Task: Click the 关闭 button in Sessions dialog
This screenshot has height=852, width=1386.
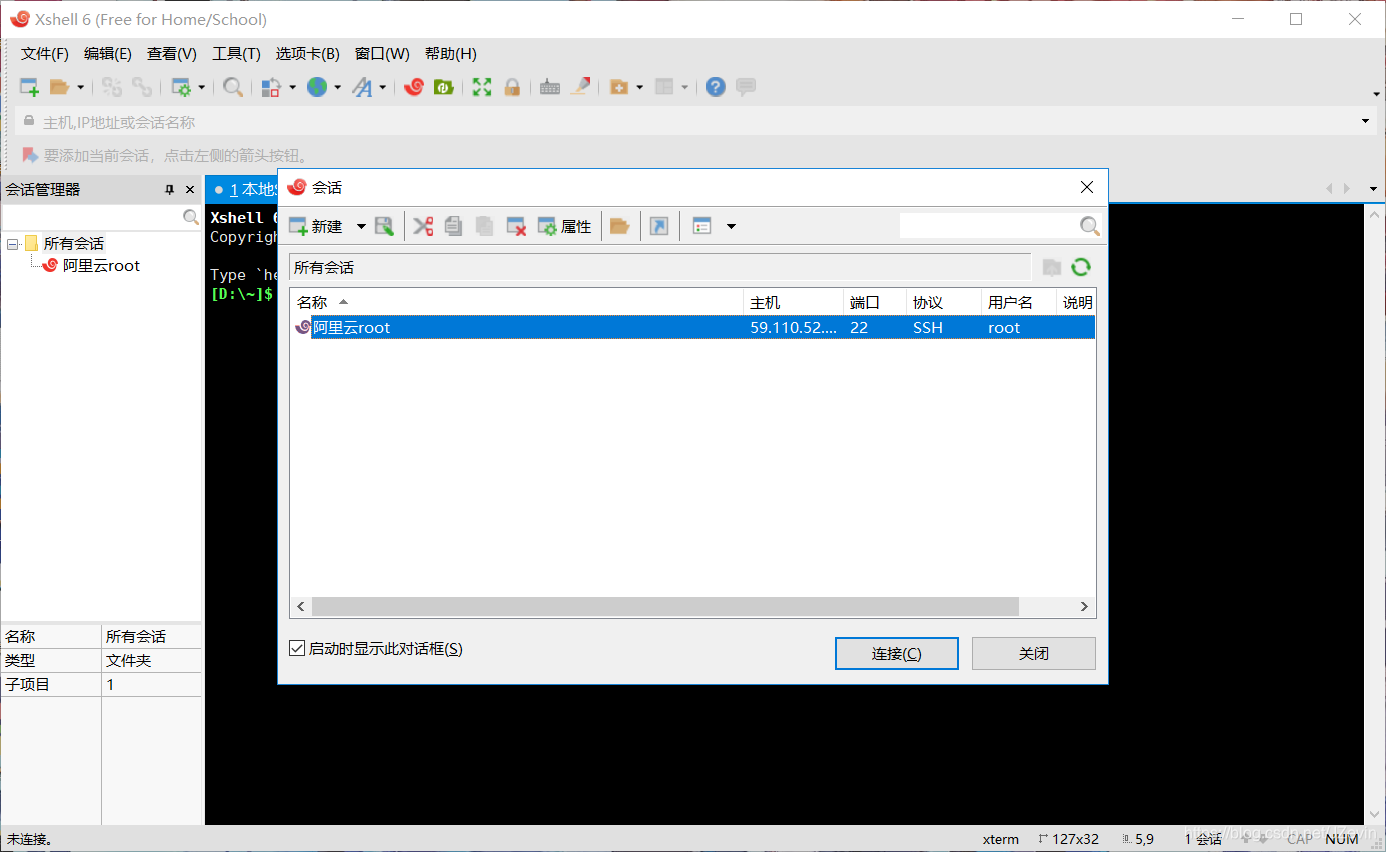Action: pos(1034,653)
